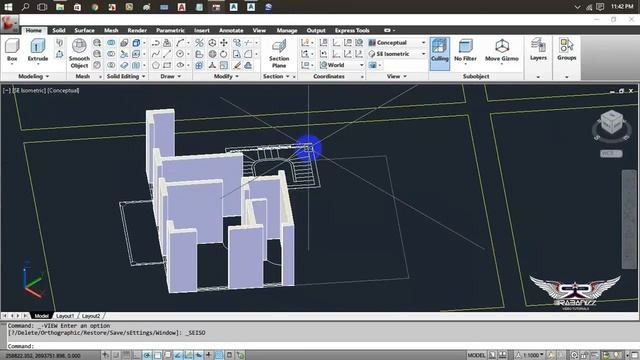Open the Conceptual visual style dropdown
The image size is (640, 360).
click(x=397, y=42)
